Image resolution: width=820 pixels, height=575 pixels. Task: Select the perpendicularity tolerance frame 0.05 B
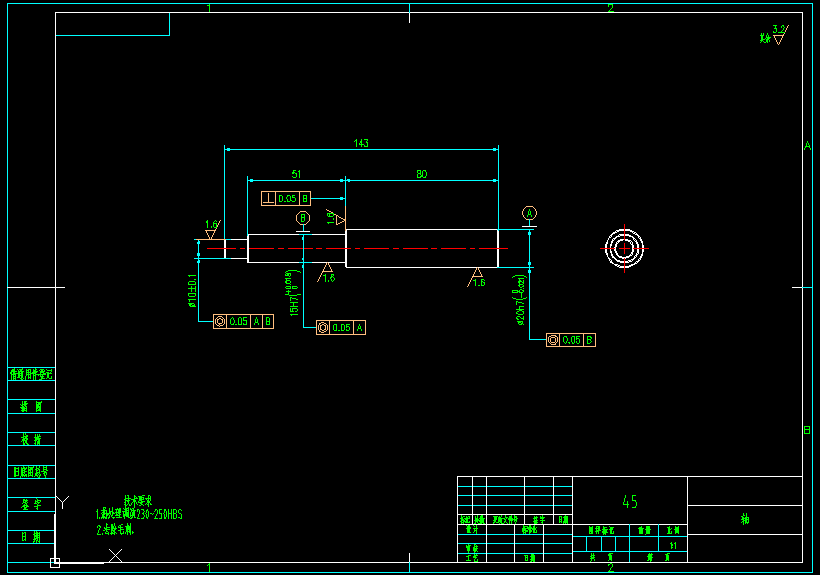coord(286,199)
